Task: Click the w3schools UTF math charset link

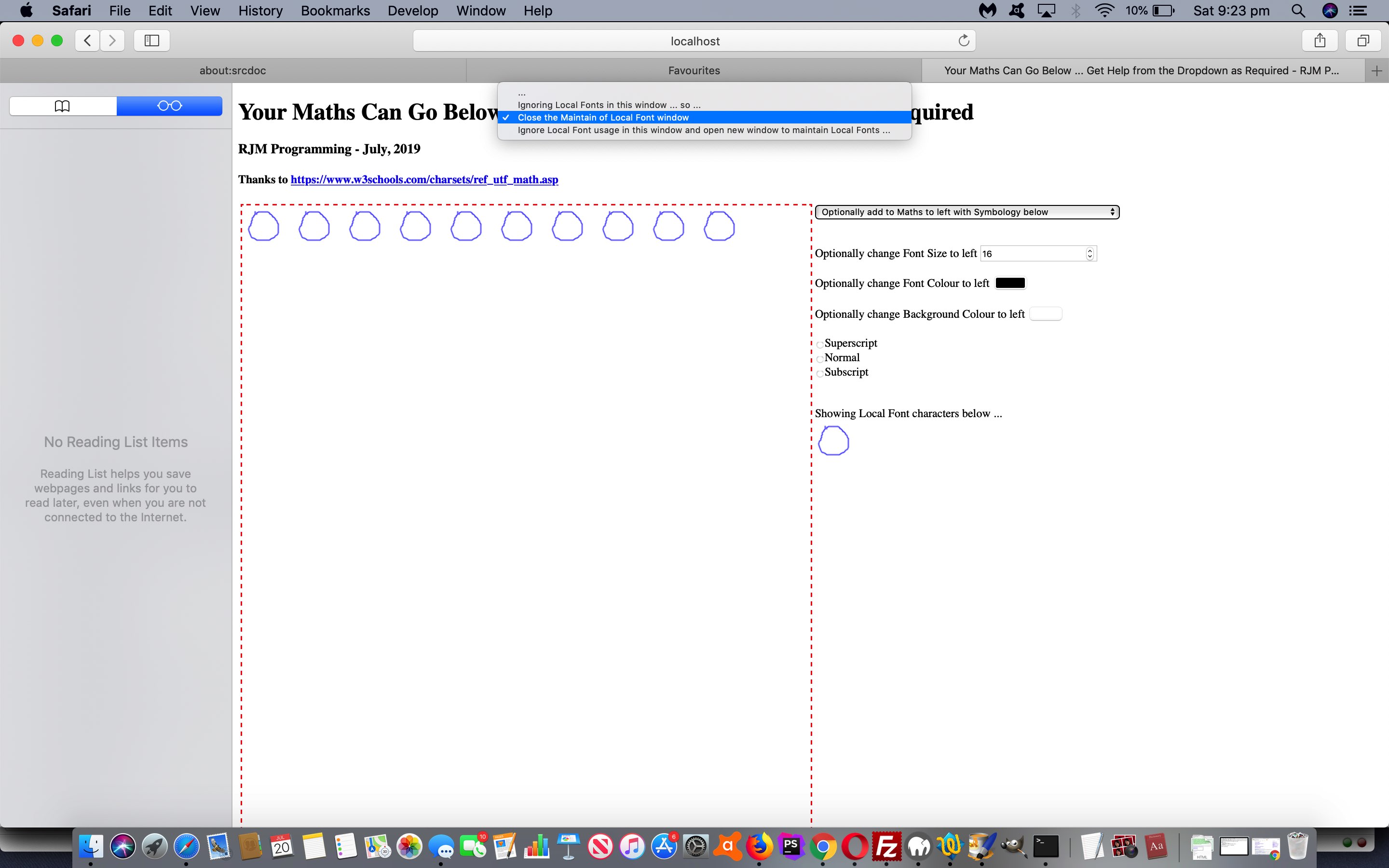Action: (423, 179)
